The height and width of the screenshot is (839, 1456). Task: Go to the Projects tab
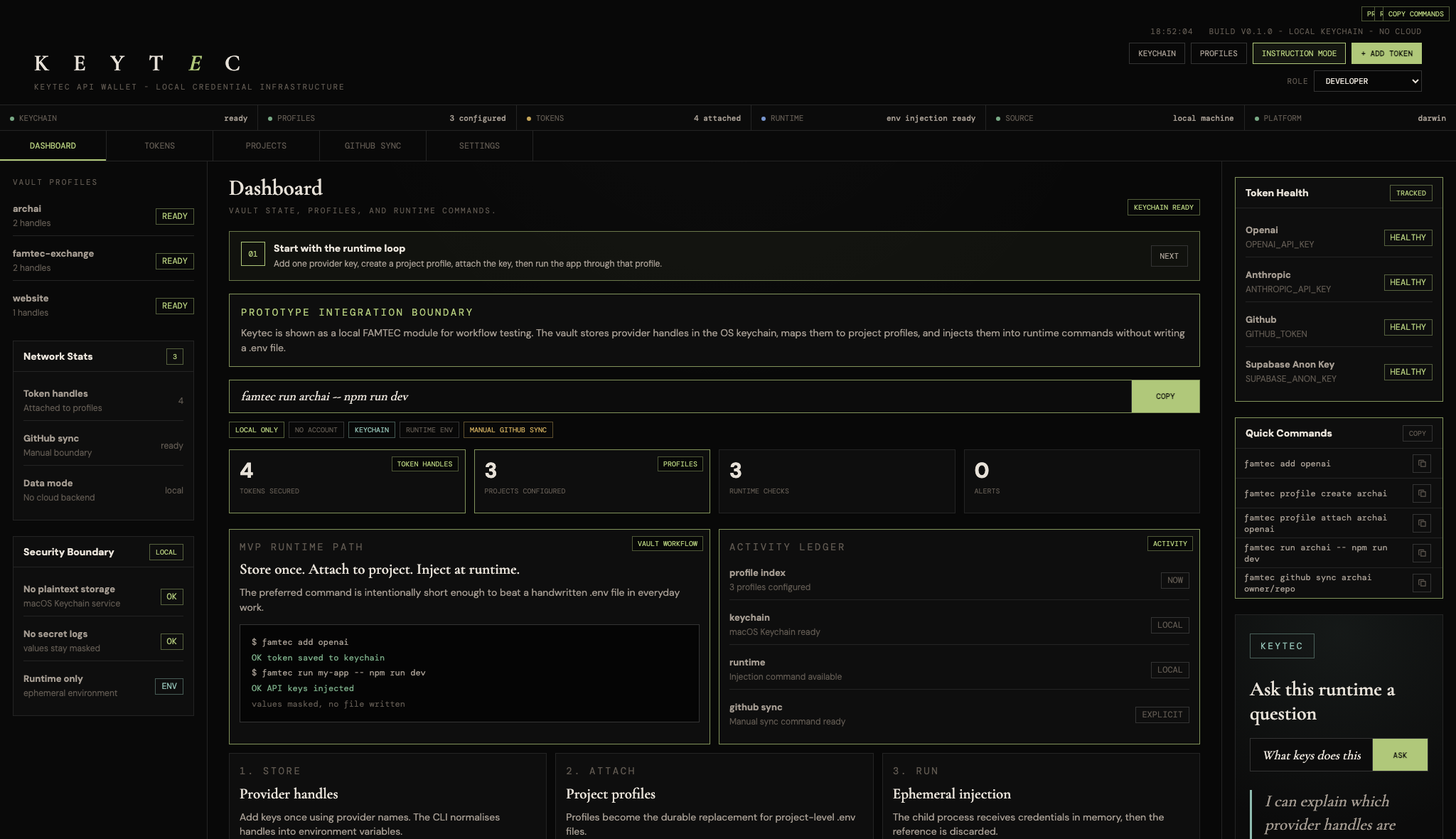pyautogui.click(x=266, y=146)
